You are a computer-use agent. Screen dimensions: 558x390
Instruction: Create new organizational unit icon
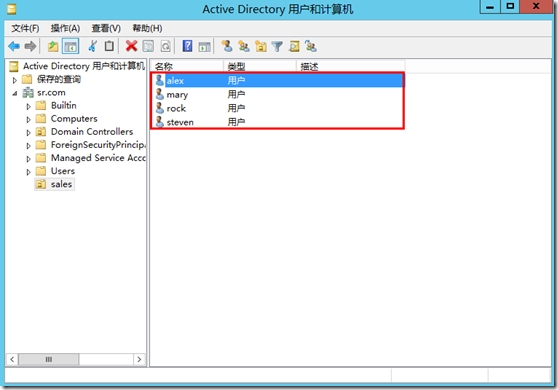tap(260, 46)
